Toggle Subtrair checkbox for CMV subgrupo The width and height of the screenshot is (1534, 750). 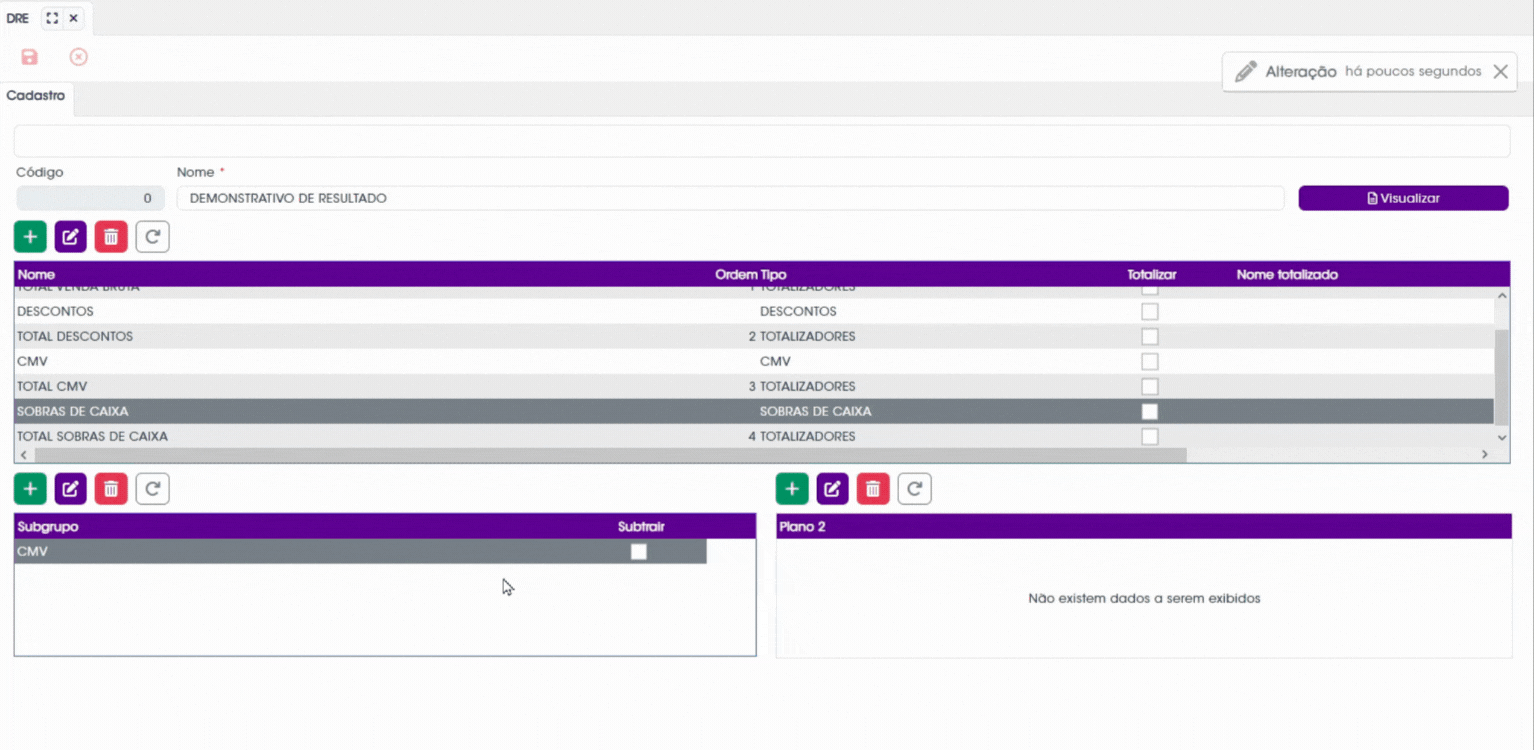639,551
